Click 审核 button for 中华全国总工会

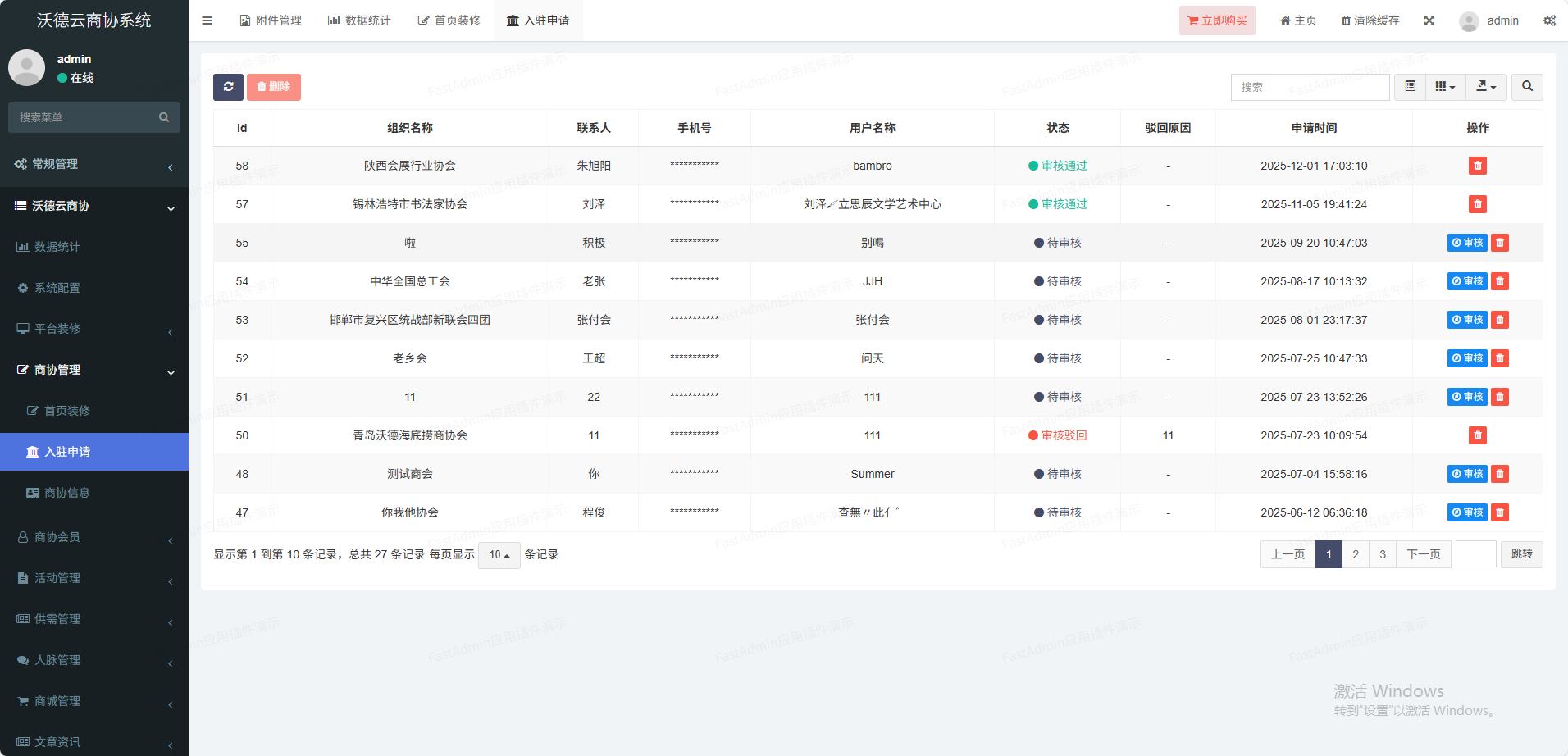pos(1466,281)
